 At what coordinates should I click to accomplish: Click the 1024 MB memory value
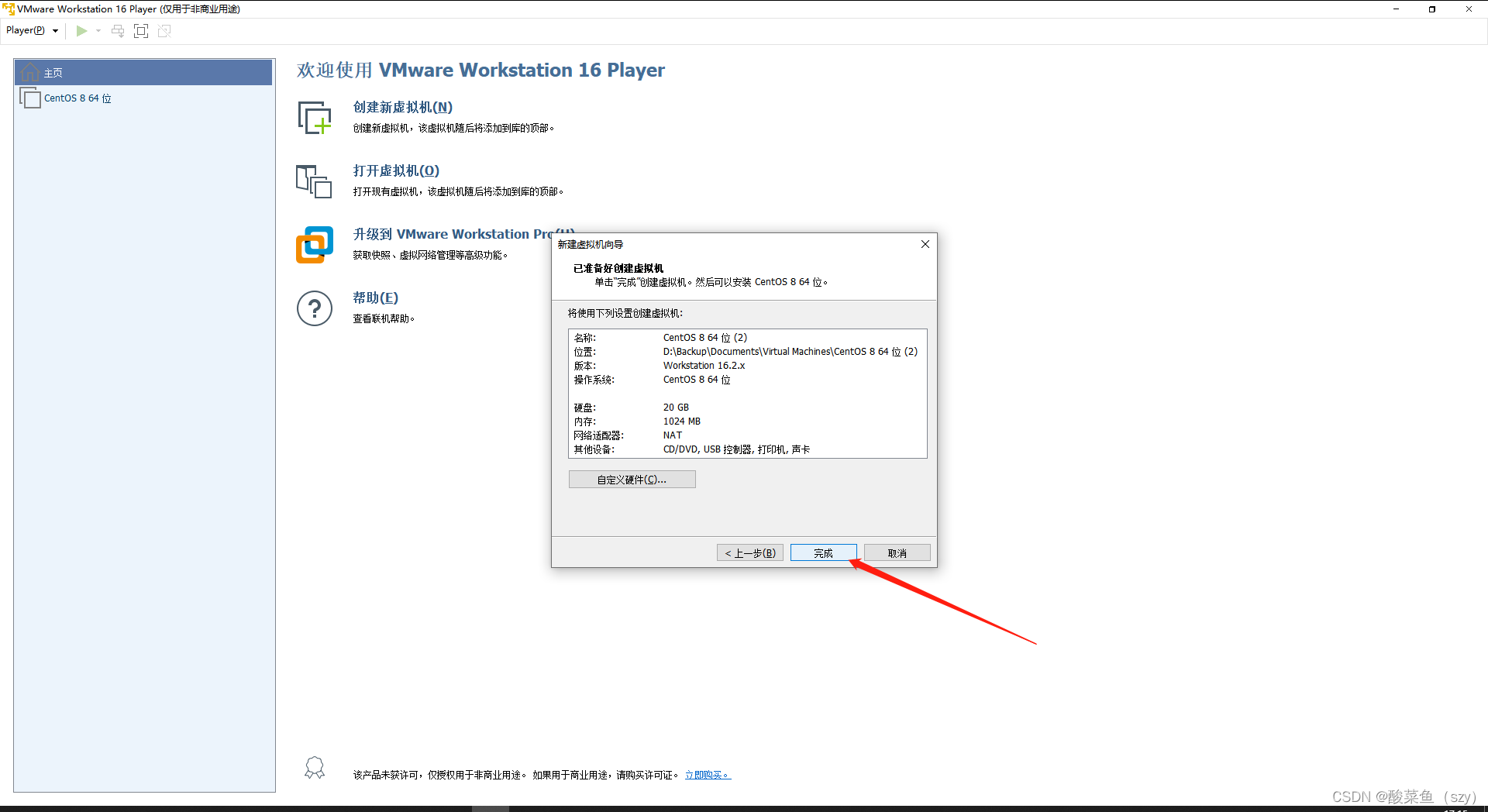point(682,421)
